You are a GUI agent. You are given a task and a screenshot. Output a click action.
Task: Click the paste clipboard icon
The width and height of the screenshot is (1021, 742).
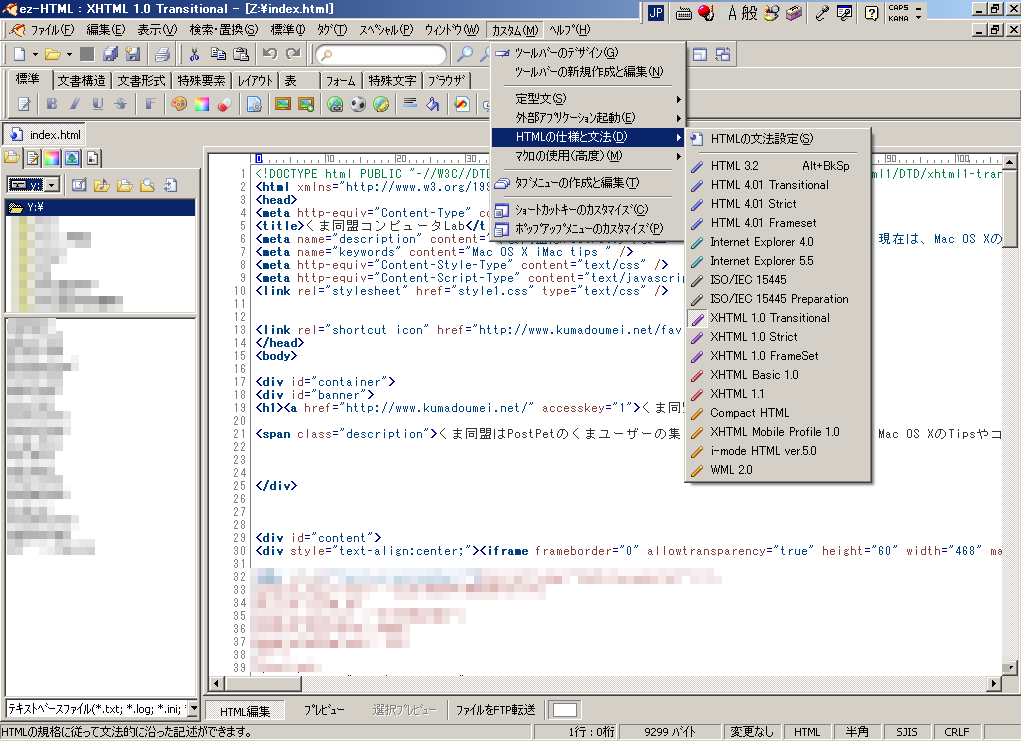[241, 55]
